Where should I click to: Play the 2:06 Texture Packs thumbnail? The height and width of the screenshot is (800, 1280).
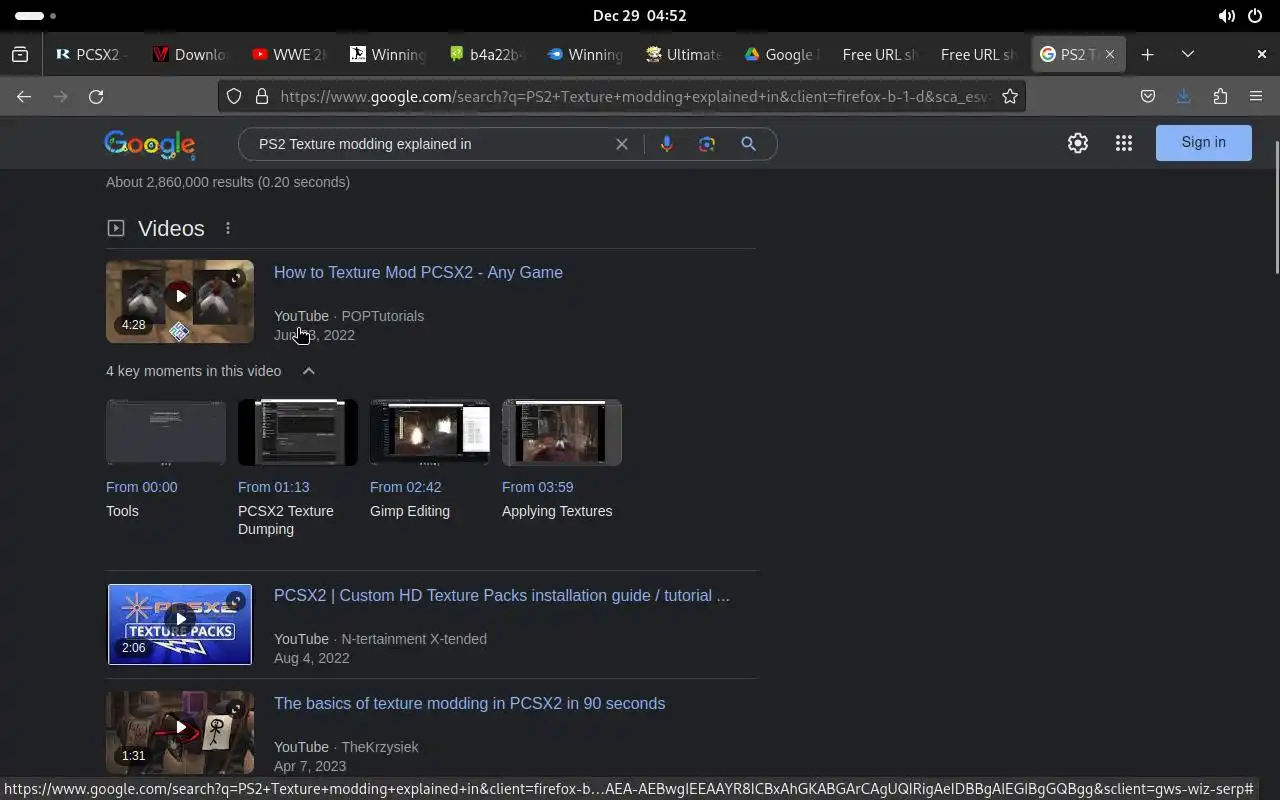coord(180,624)
